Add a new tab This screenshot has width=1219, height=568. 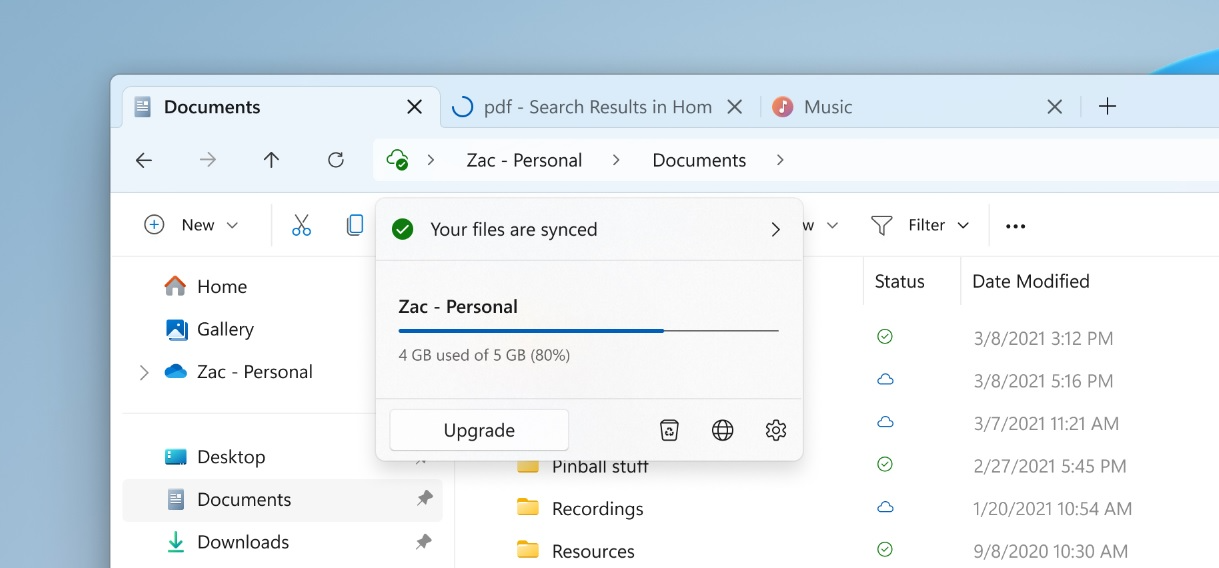(1107, 107)
